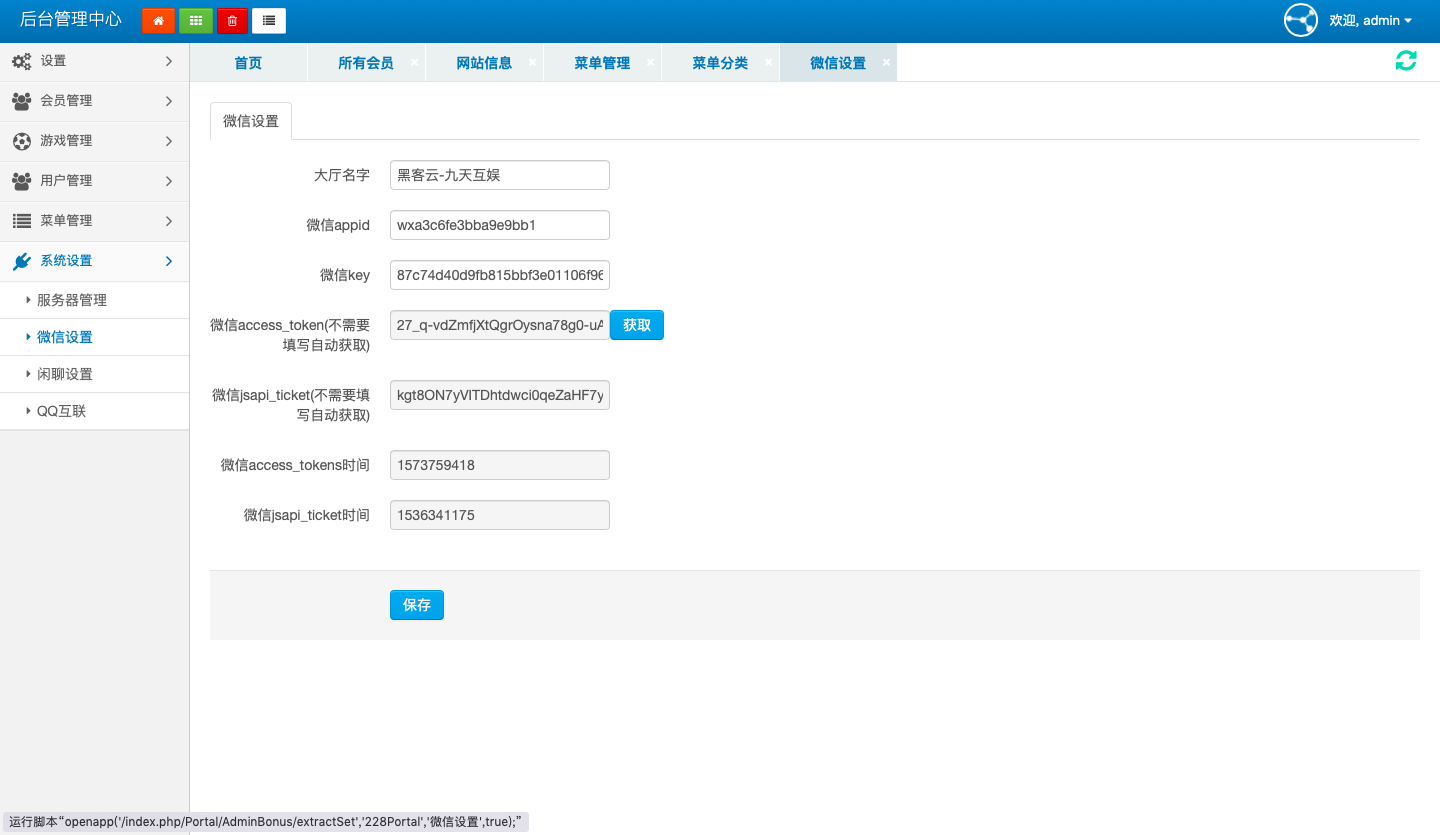Click the 获取 button
Screen dimensions: 1440x835
637,325
